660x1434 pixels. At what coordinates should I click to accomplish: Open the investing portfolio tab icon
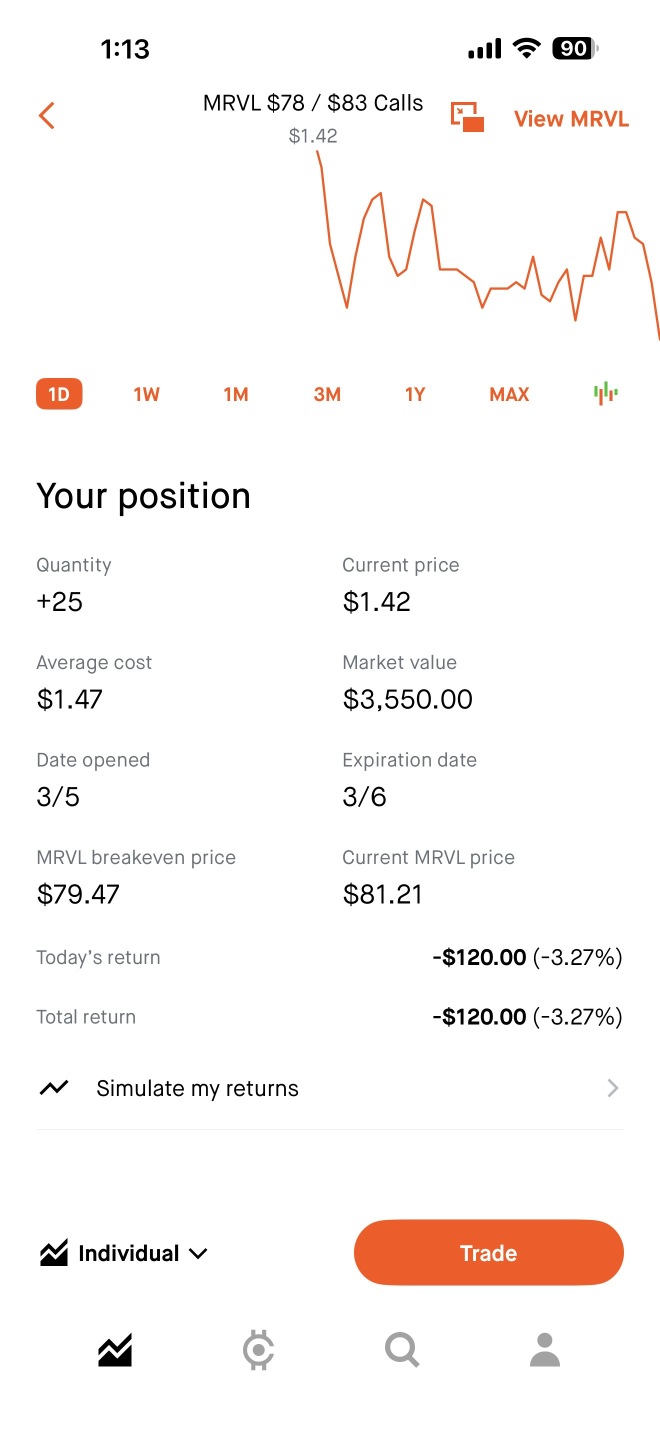(x=115, y=1351)
